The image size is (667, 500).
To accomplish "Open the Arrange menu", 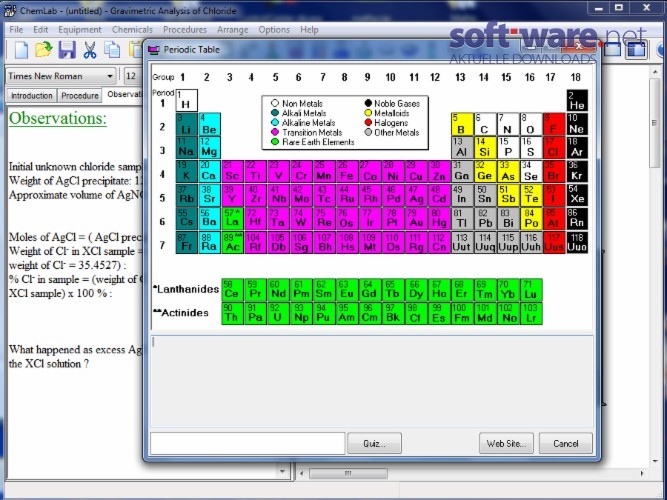I will point(232,30).
